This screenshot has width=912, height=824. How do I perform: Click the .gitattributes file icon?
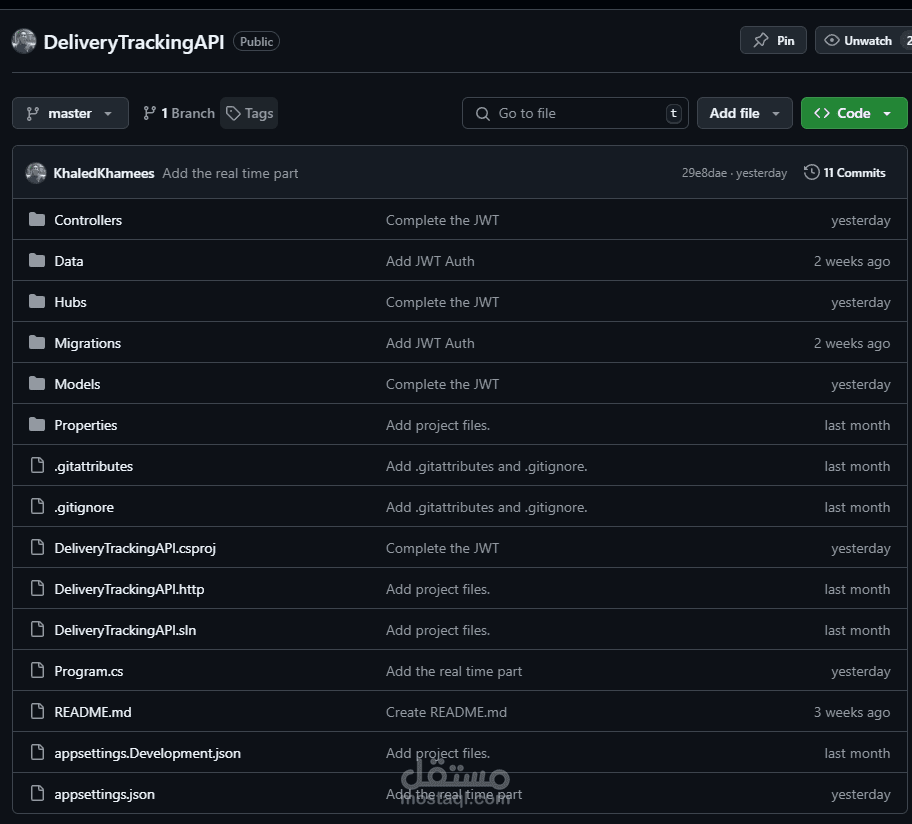(x=37, y=465)
